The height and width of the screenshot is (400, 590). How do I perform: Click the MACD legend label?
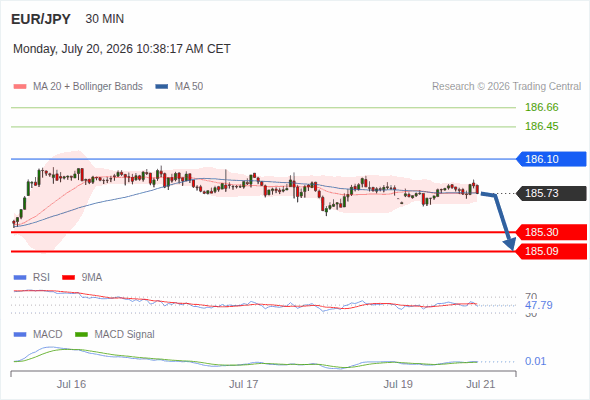[x=48, y=335]
